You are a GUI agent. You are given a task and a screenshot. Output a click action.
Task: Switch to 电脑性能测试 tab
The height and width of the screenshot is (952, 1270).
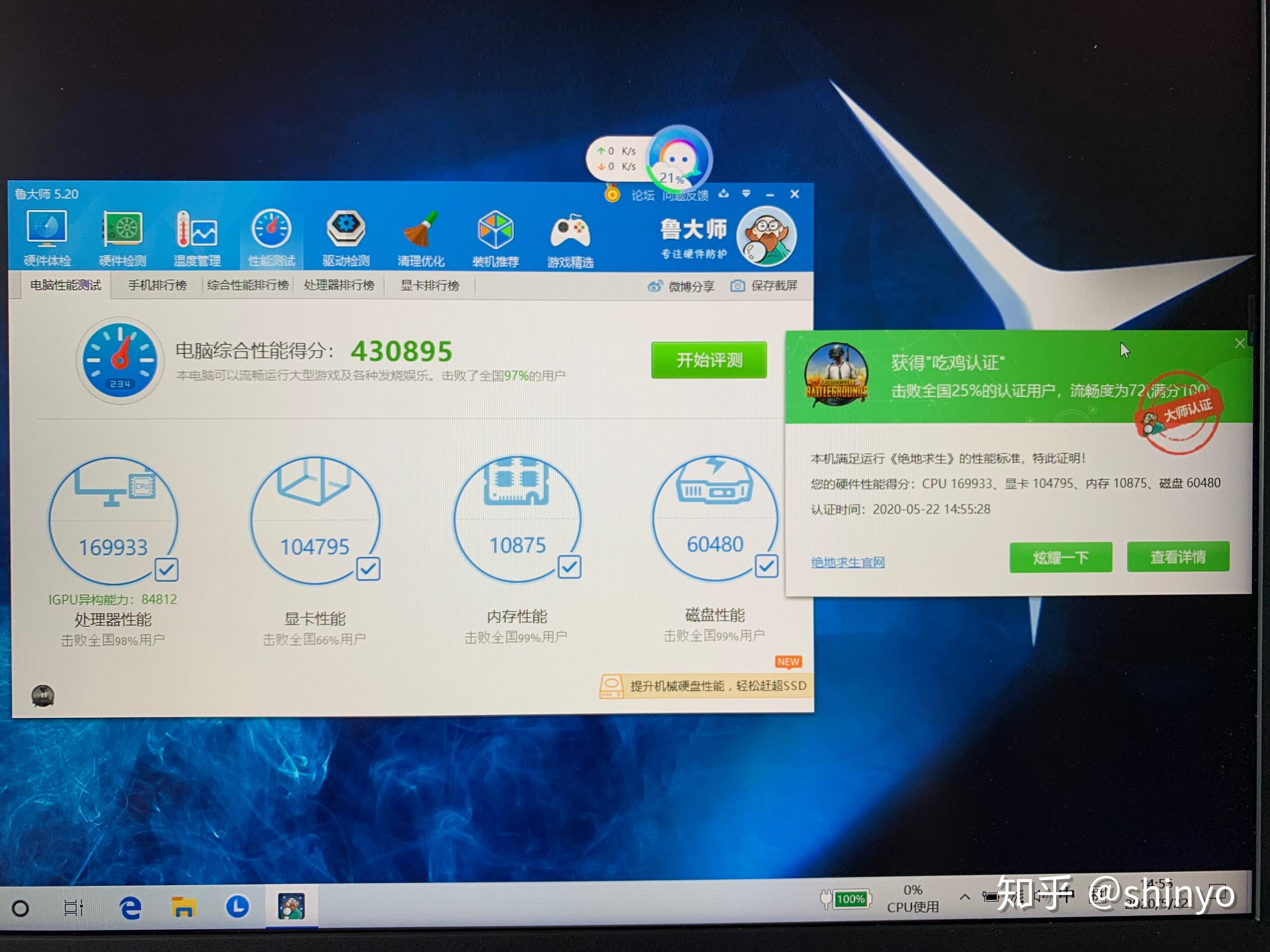(x=65, y=285)
